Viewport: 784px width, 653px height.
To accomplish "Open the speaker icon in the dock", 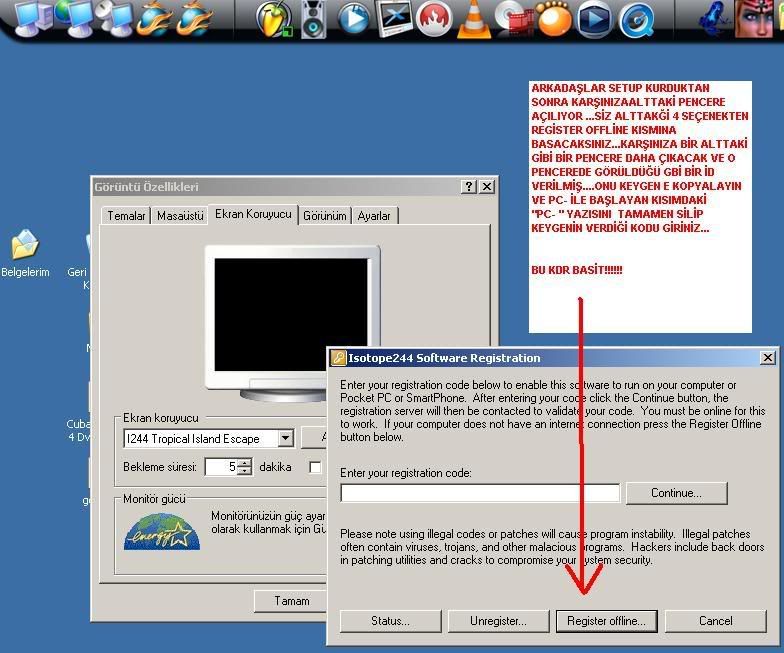I will (x=314, y=19).
